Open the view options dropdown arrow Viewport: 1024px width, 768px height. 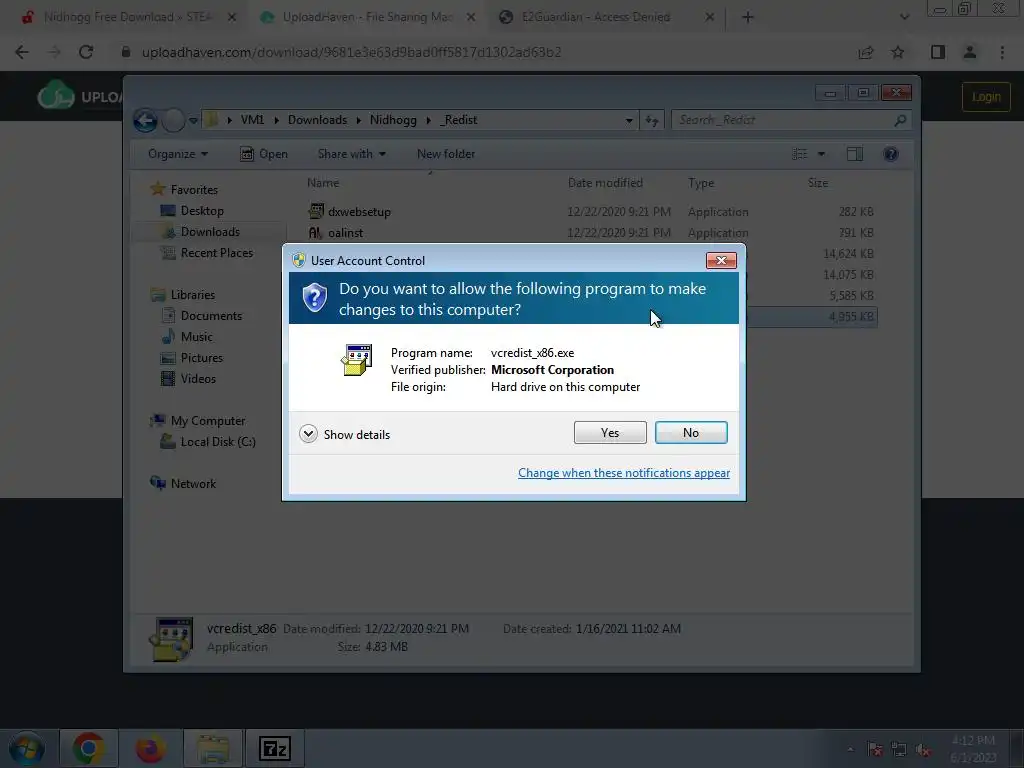tap(822, 154)
